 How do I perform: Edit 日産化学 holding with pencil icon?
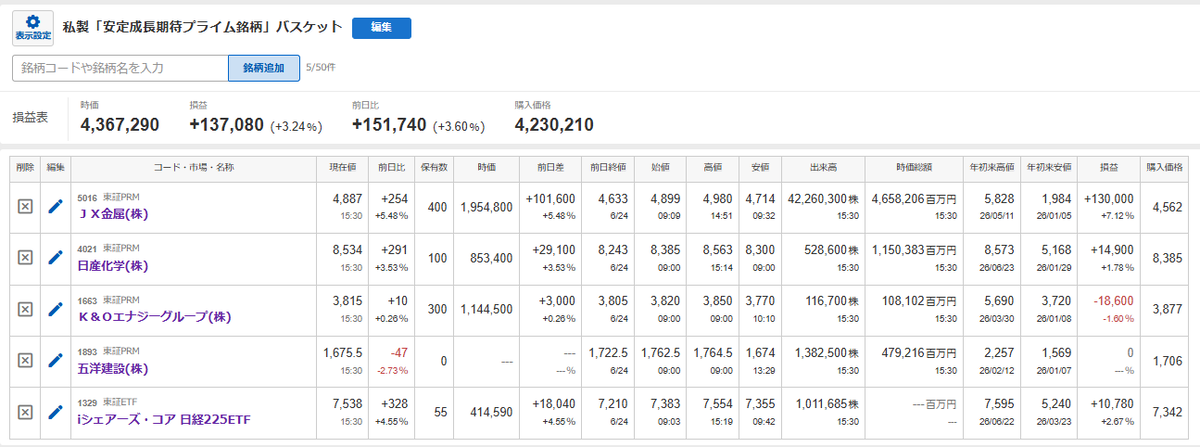(55, 257)
